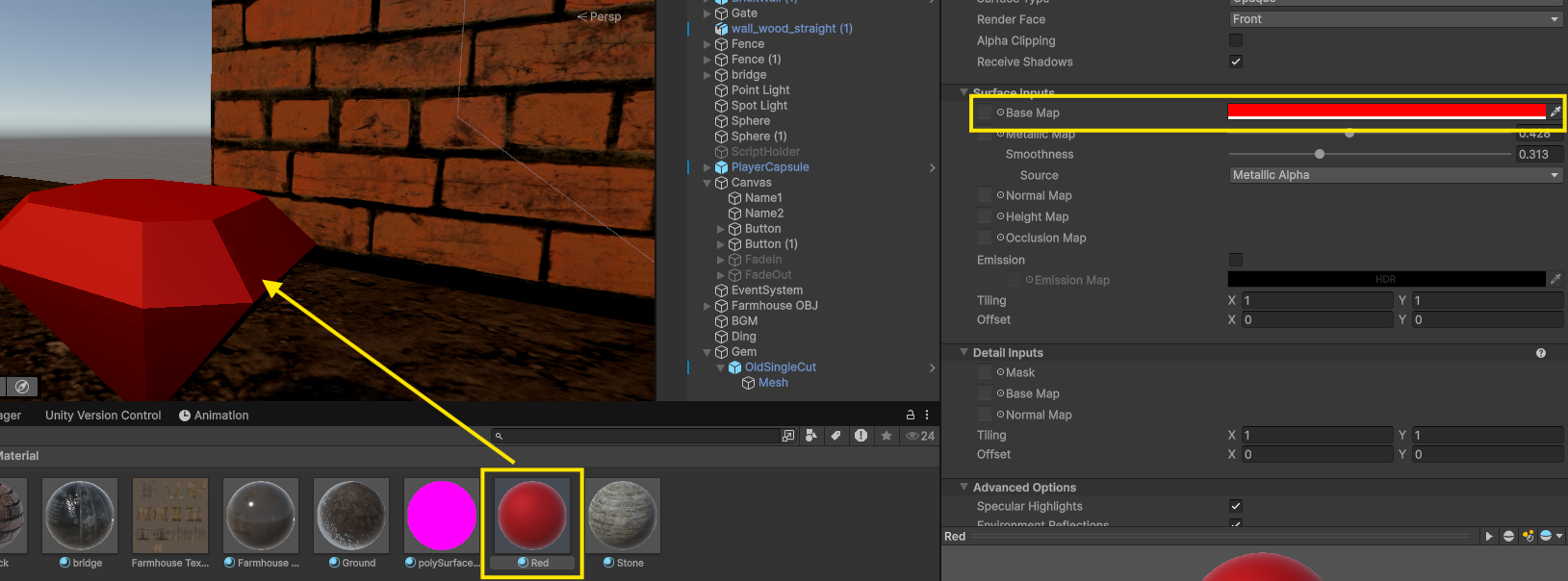Collapse the Gem object children
Screen dimensions: 1568x581
pyautogui.click(x=707, y=352)
